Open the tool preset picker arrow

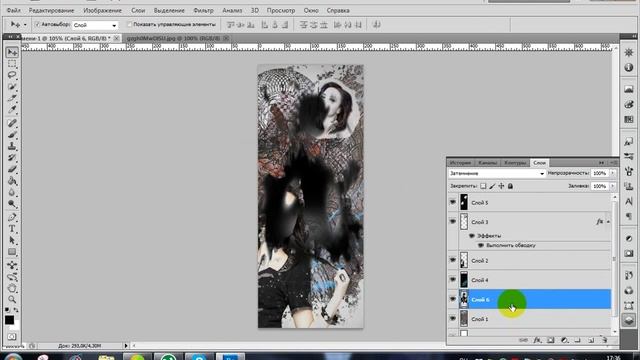(25, 25)
